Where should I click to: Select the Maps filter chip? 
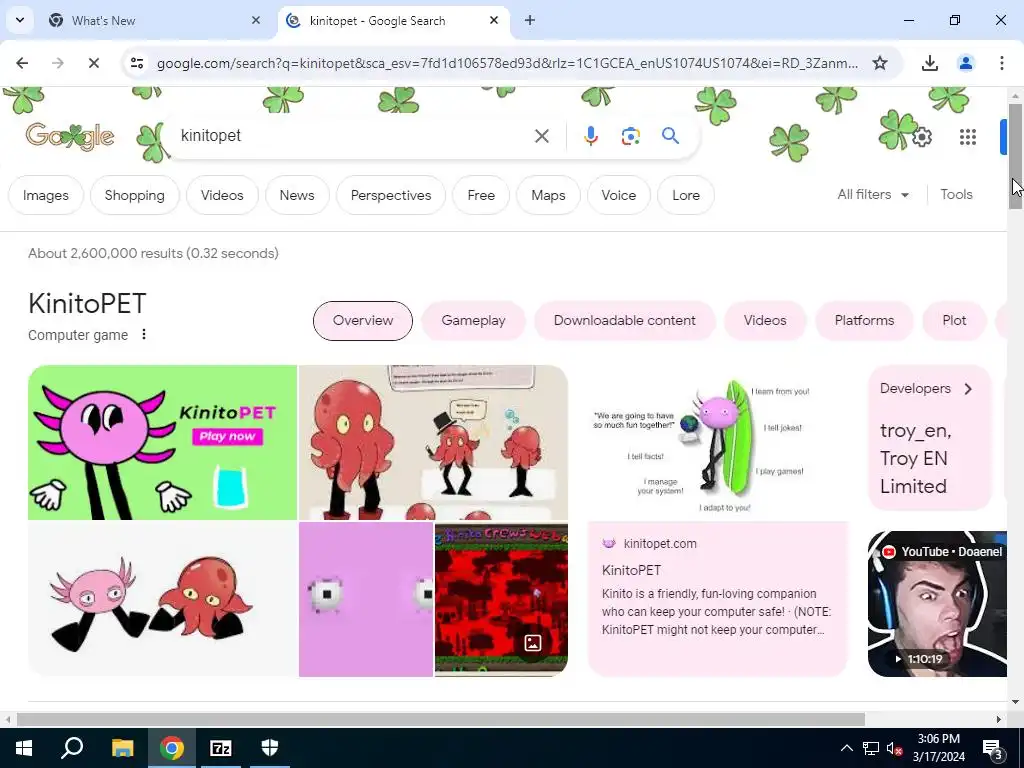pos(548,195)
